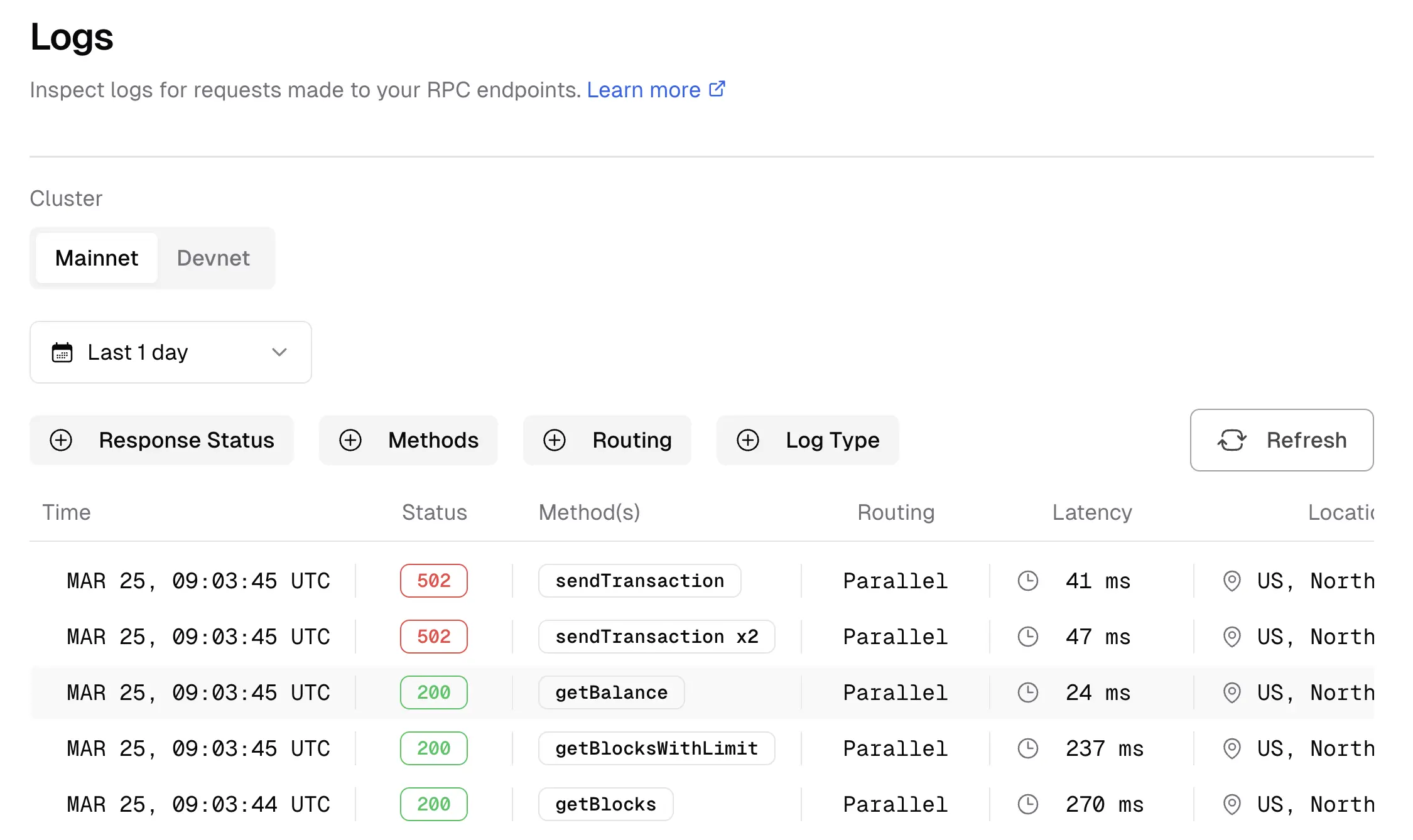This screenshot has width=1413, height=840.
Task: Open the Learn more link
Action: pos(644,90)
